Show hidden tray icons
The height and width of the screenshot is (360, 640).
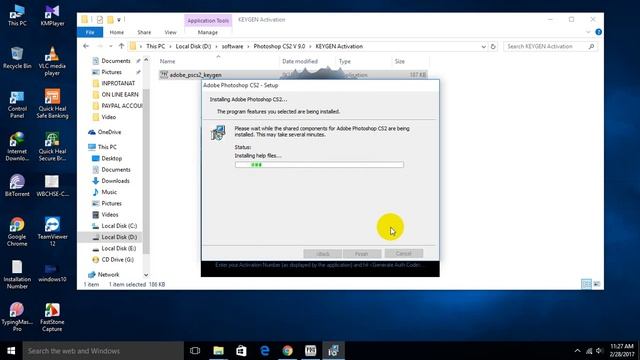coord(577,351)
